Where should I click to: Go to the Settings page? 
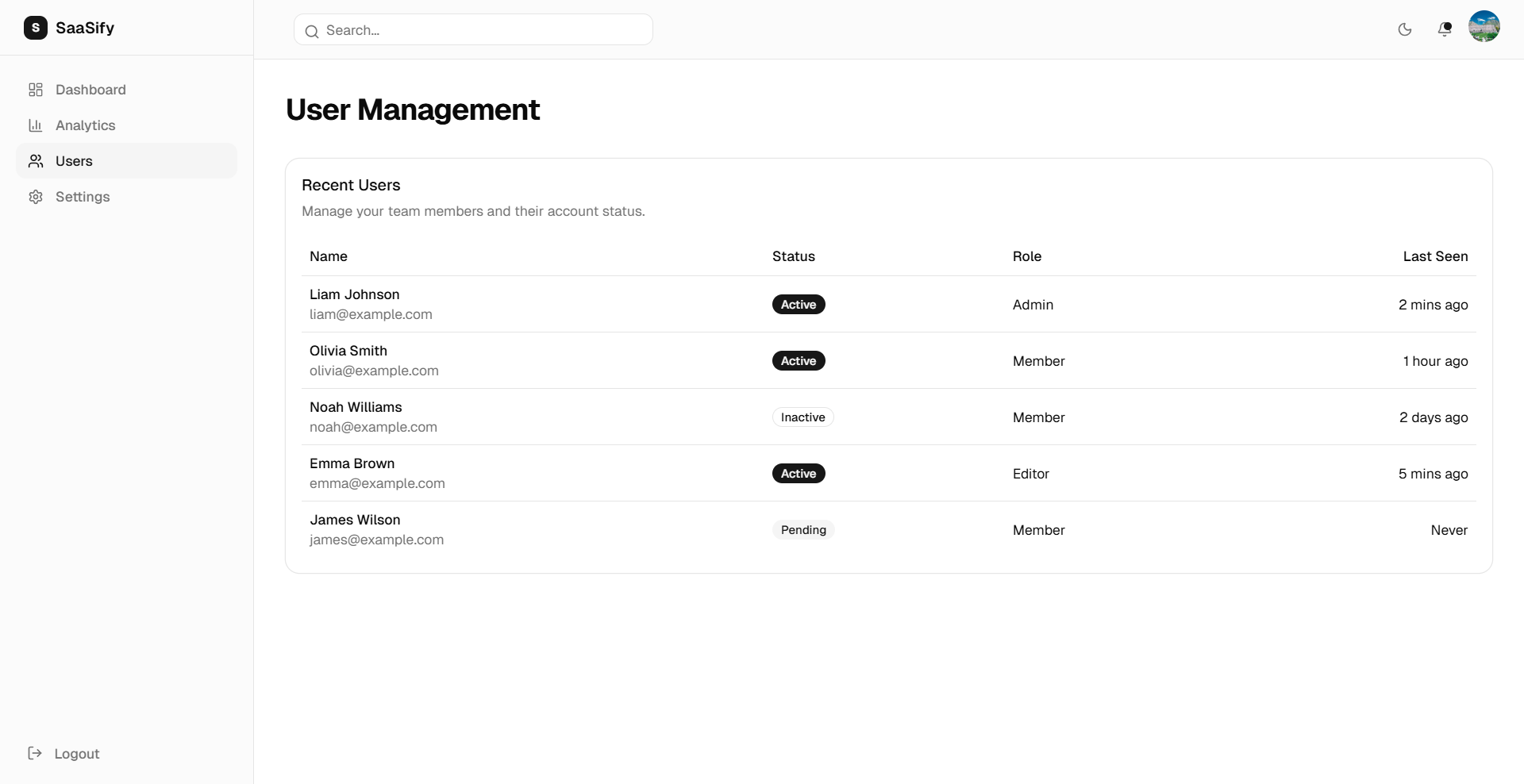click(83, 197)
